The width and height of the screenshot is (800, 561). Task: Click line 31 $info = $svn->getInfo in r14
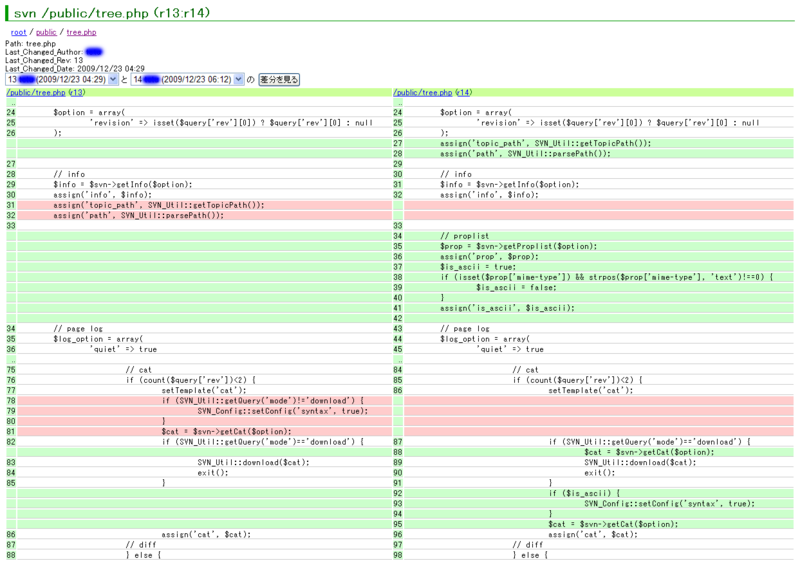pyautogui.click(x=510, y=185)
